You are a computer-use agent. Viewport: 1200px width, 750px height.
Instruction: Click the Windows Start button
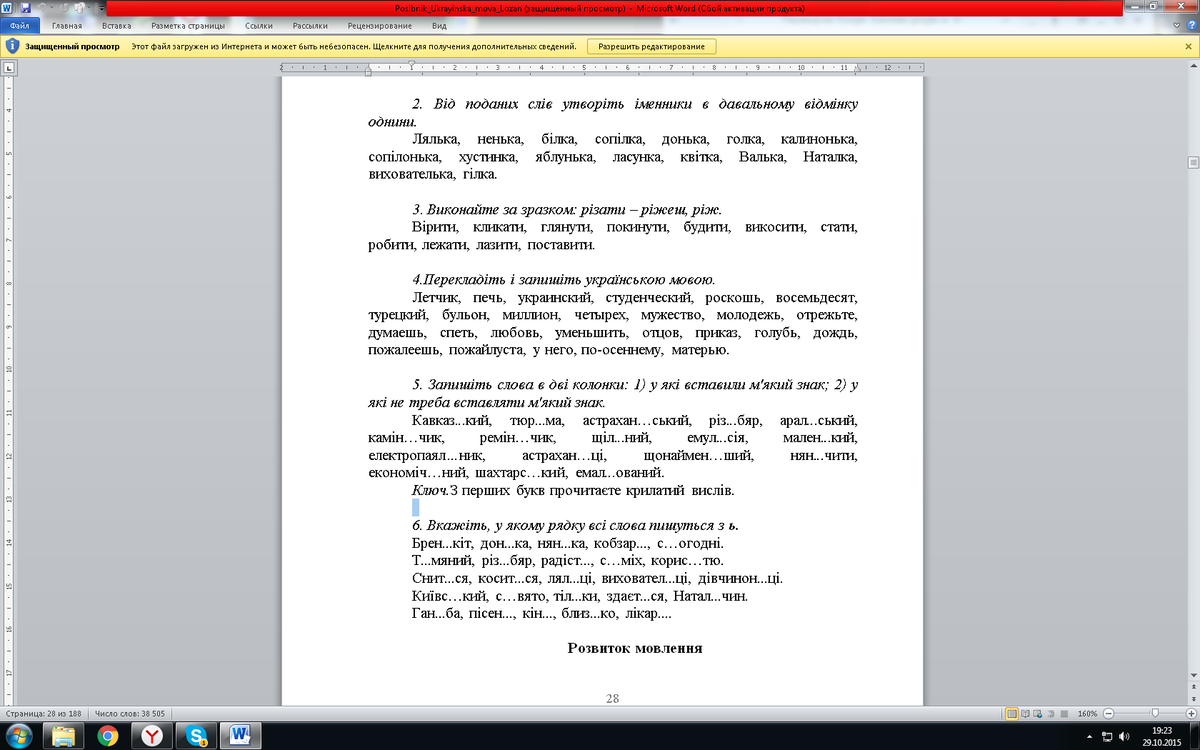pos(20,736)
